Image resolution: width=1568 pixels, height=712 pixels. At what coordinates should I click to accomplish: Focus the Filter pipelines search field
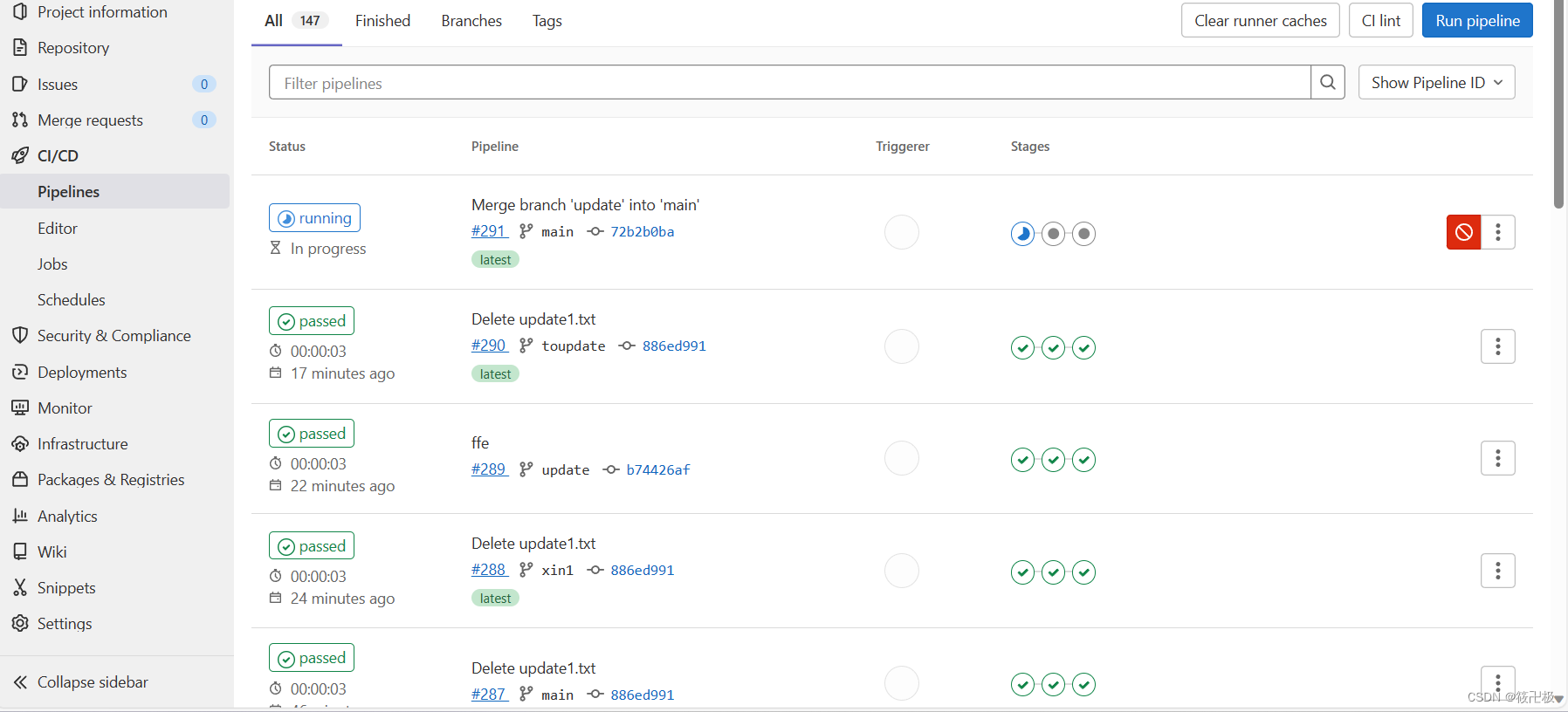click(790, 82)
